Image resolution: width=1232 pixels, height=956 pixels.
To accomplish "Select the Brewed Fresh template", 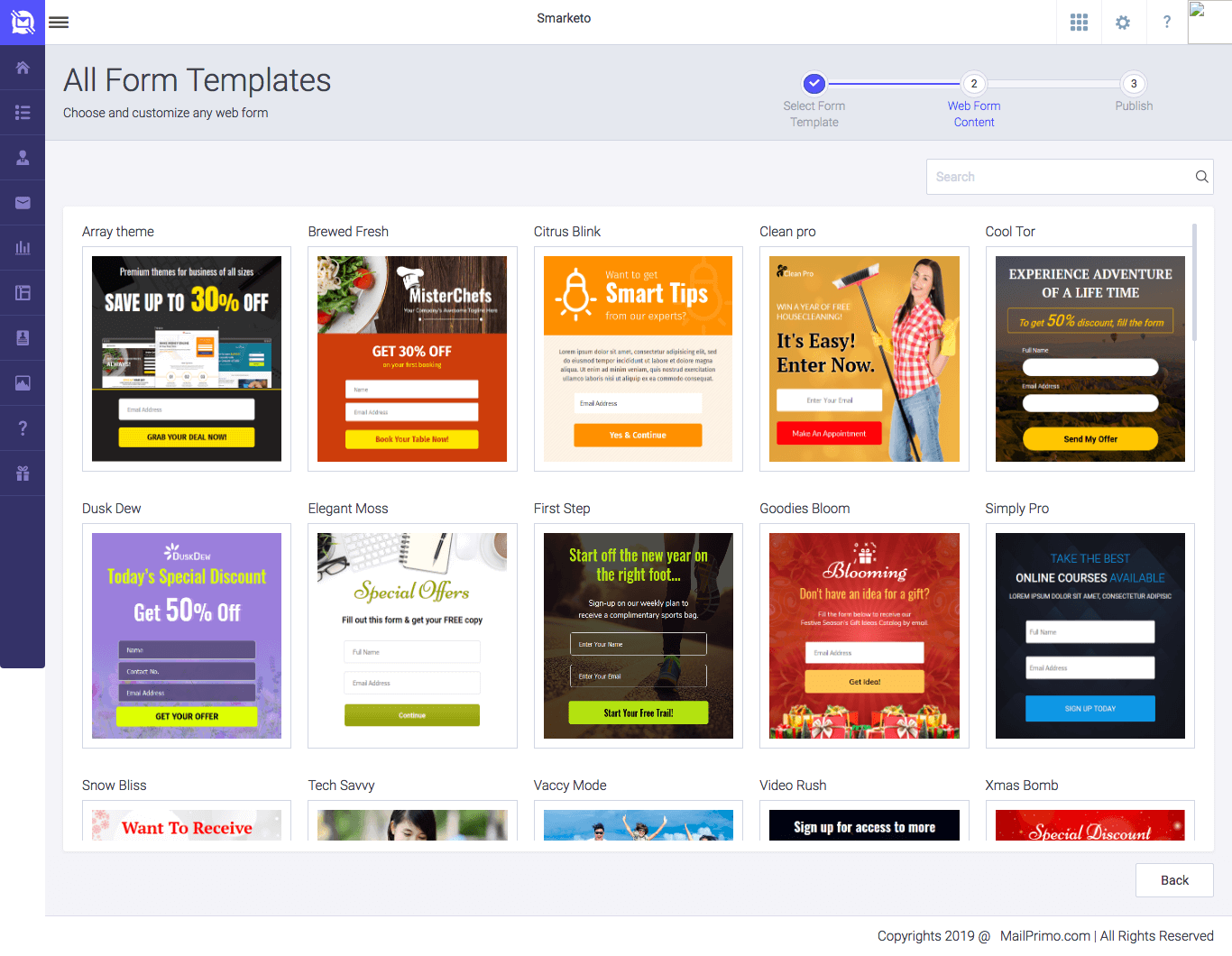I will (412, 359).
